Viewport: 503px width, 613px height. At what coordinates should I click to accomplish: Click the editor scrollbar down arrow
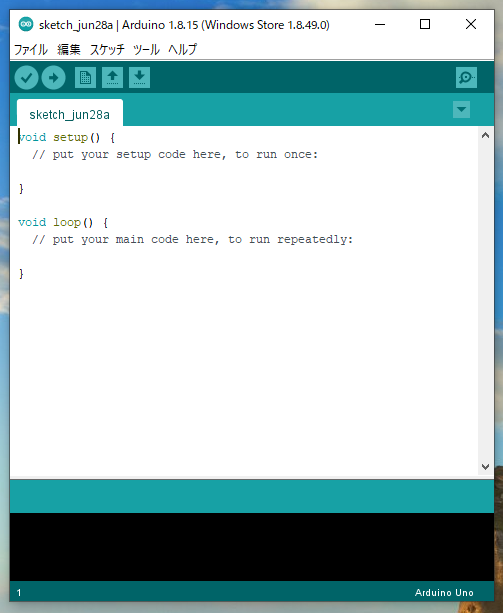pyautogui.click(x=485, y=466)
